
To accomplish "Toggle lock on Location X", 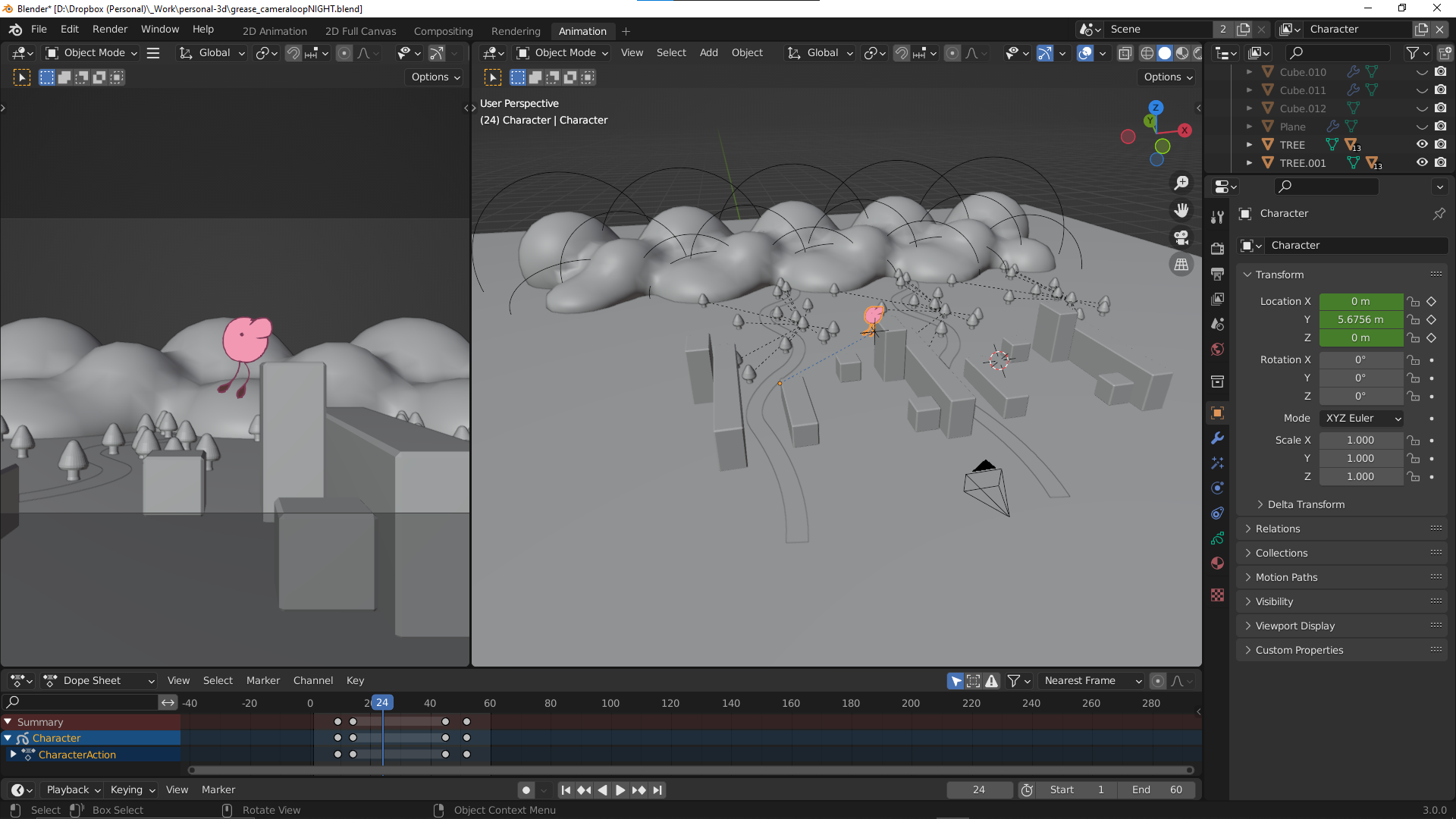I will coord(1414,302).
